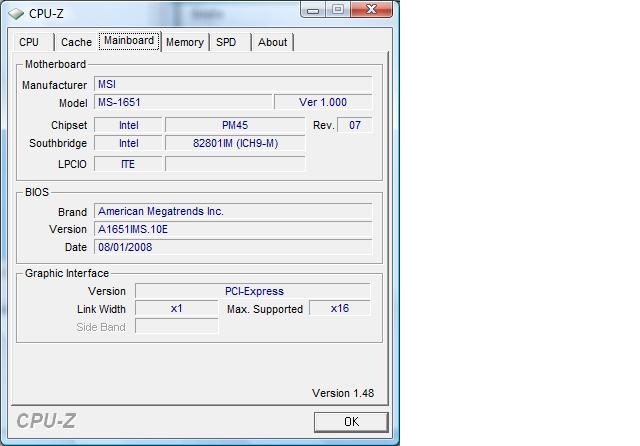Click the Model value MS-1651
This screenshot has height=446, width=640.
[183, 102]
